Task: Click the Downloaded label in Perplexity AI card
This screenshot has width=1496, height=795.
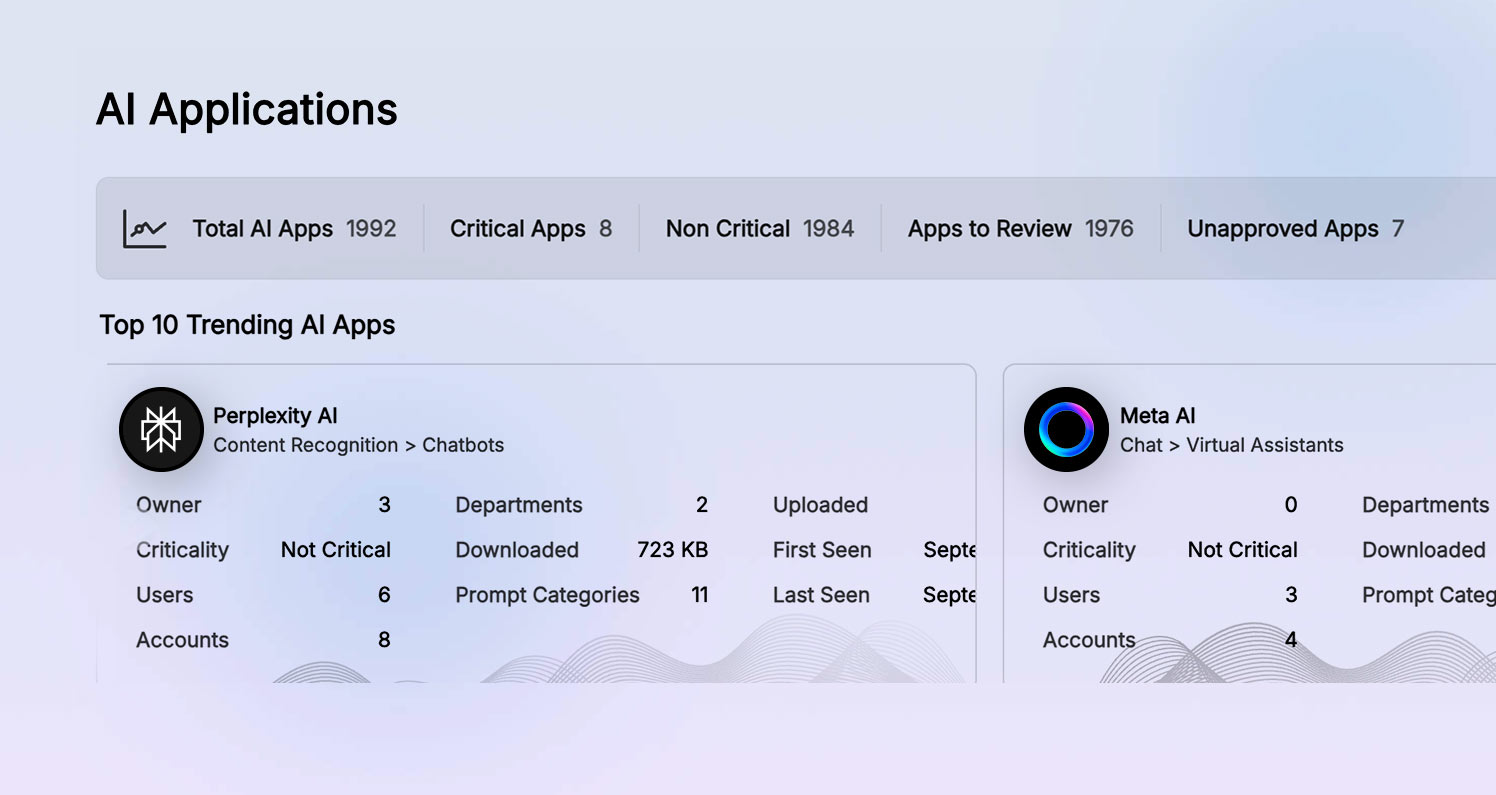Action: tap(517, 550)
